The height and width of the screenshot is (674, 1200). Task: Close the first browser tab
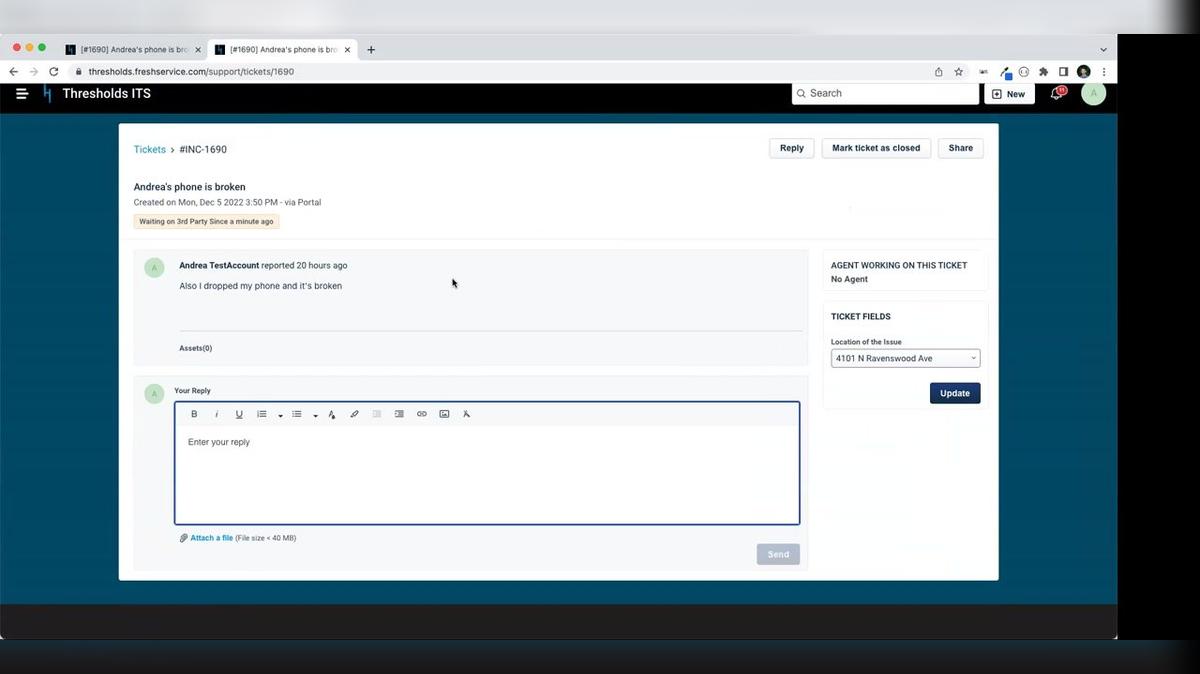point(198,49)
